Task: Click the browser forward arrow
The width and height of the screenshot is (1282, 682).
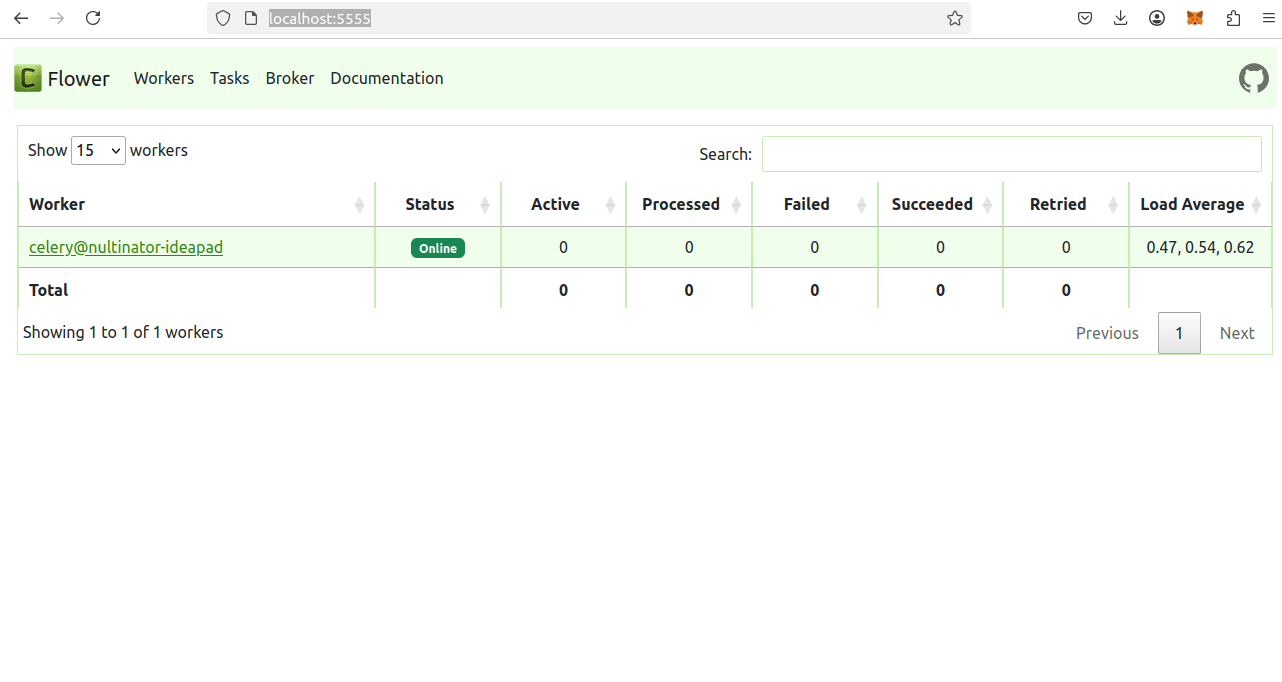Action: point(57,18)
